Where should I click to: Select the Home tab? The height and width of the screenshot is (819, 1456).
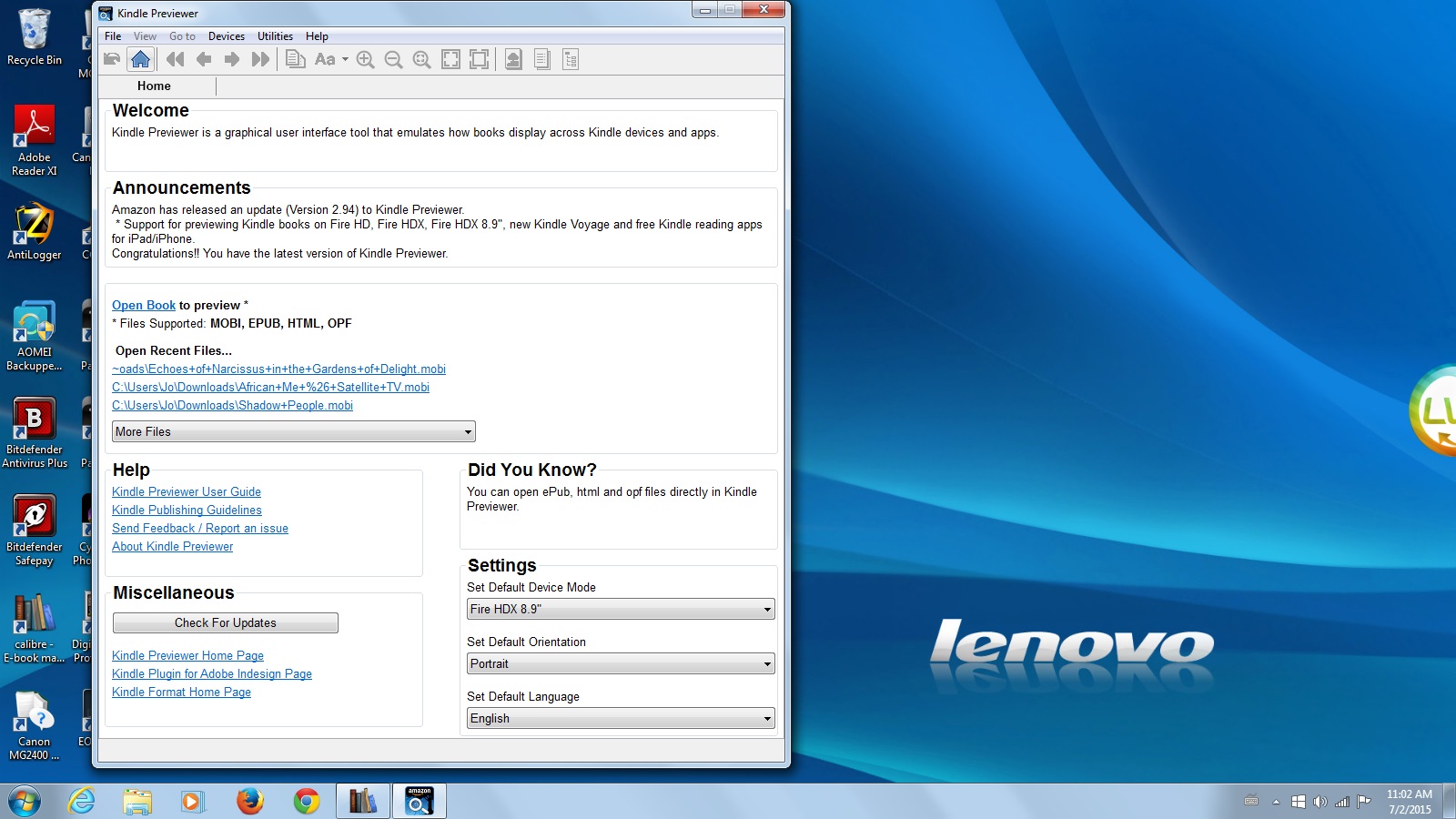[154, 86]
